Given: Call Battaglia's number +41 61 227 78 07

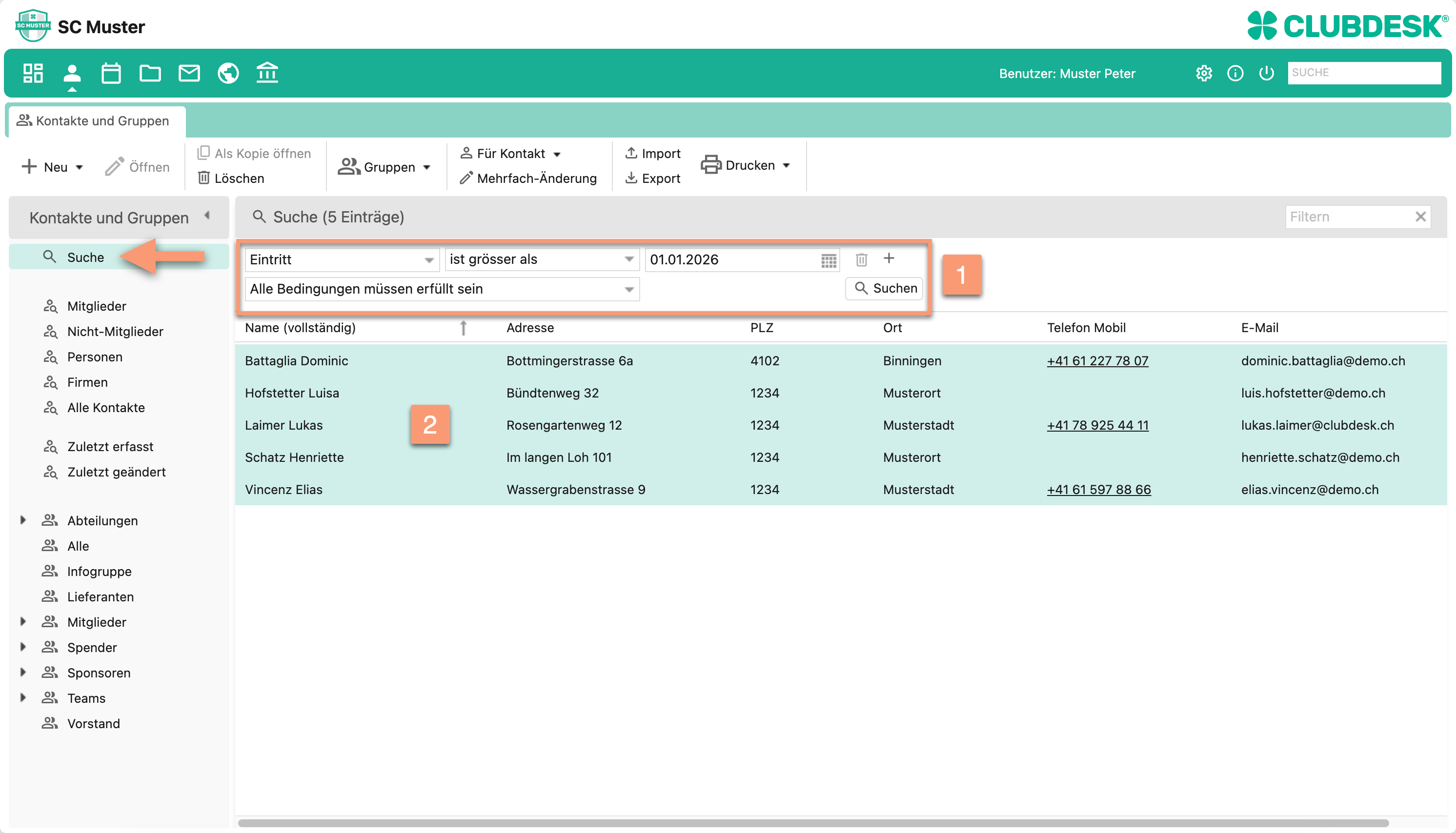Looking at the screenshot, I should pos(1097,361).
